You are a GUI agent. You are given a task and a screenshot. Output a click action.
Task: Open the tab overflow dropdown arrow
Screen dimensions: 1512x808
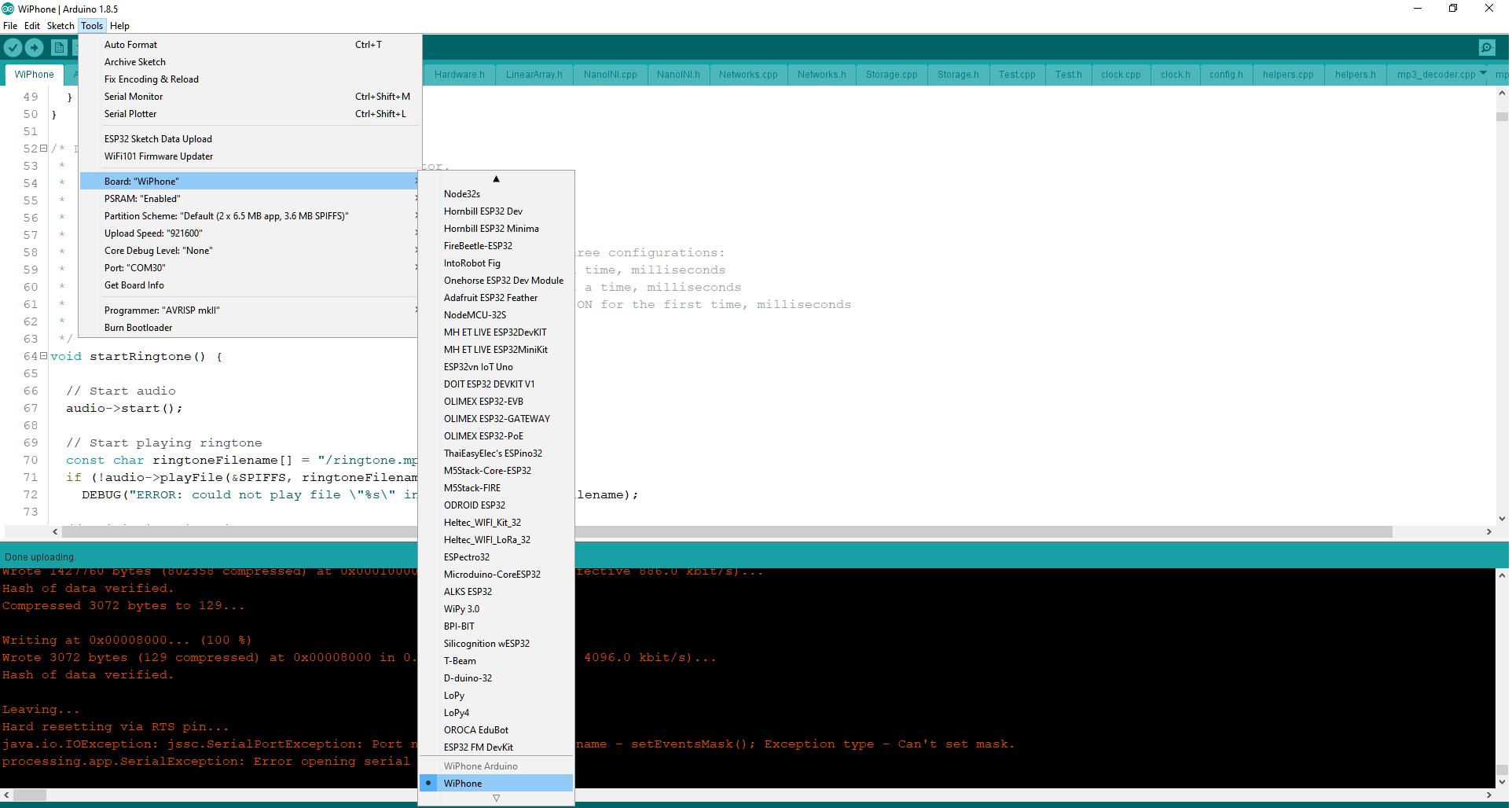(x=1482, y=74)
